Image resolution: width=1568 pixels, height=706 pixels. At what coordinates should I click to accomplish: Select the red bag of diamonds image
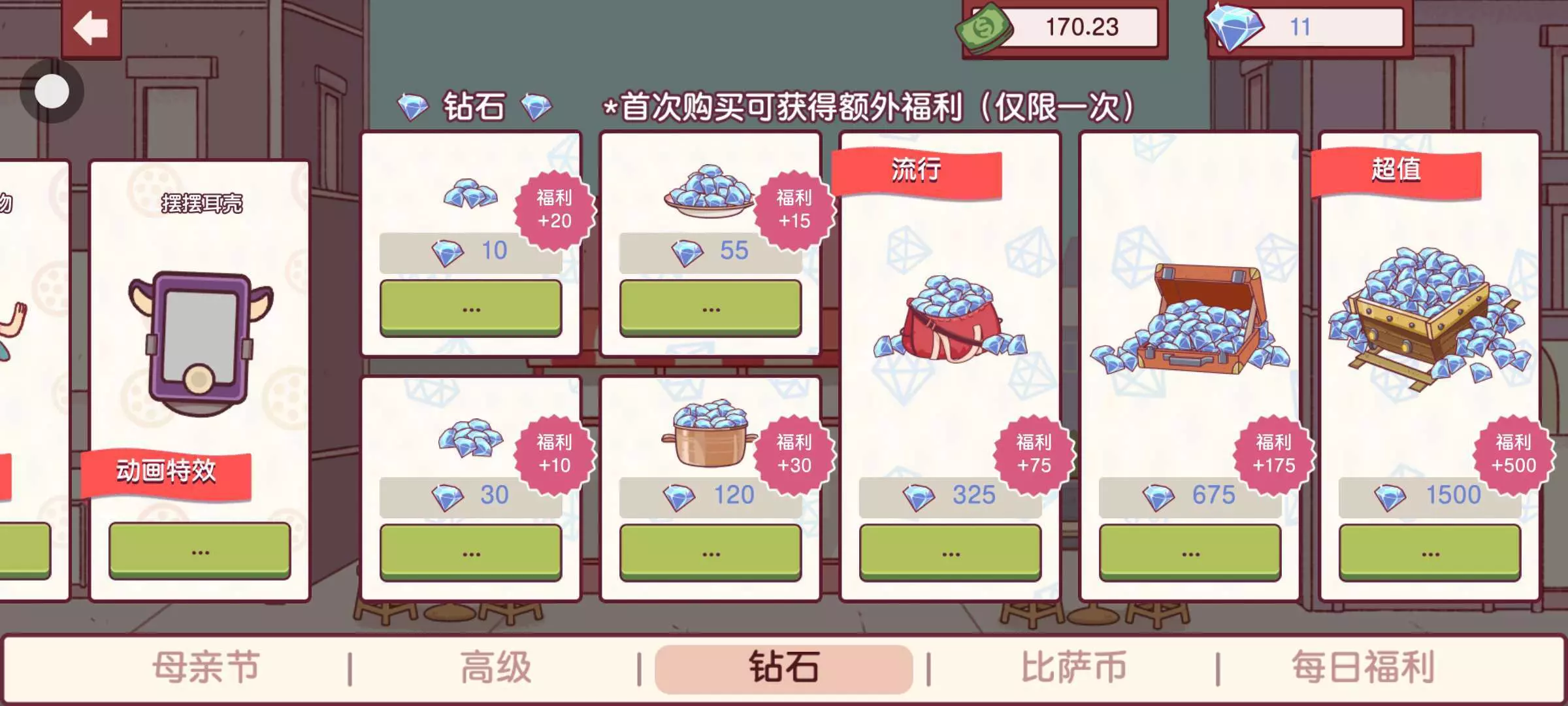coord(950,319)
